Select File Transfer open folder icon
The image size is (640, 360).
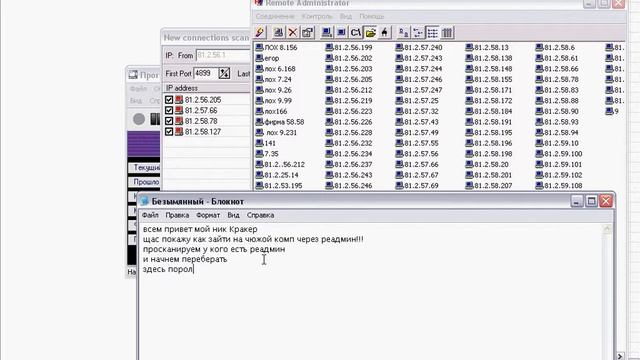(371, 32)
